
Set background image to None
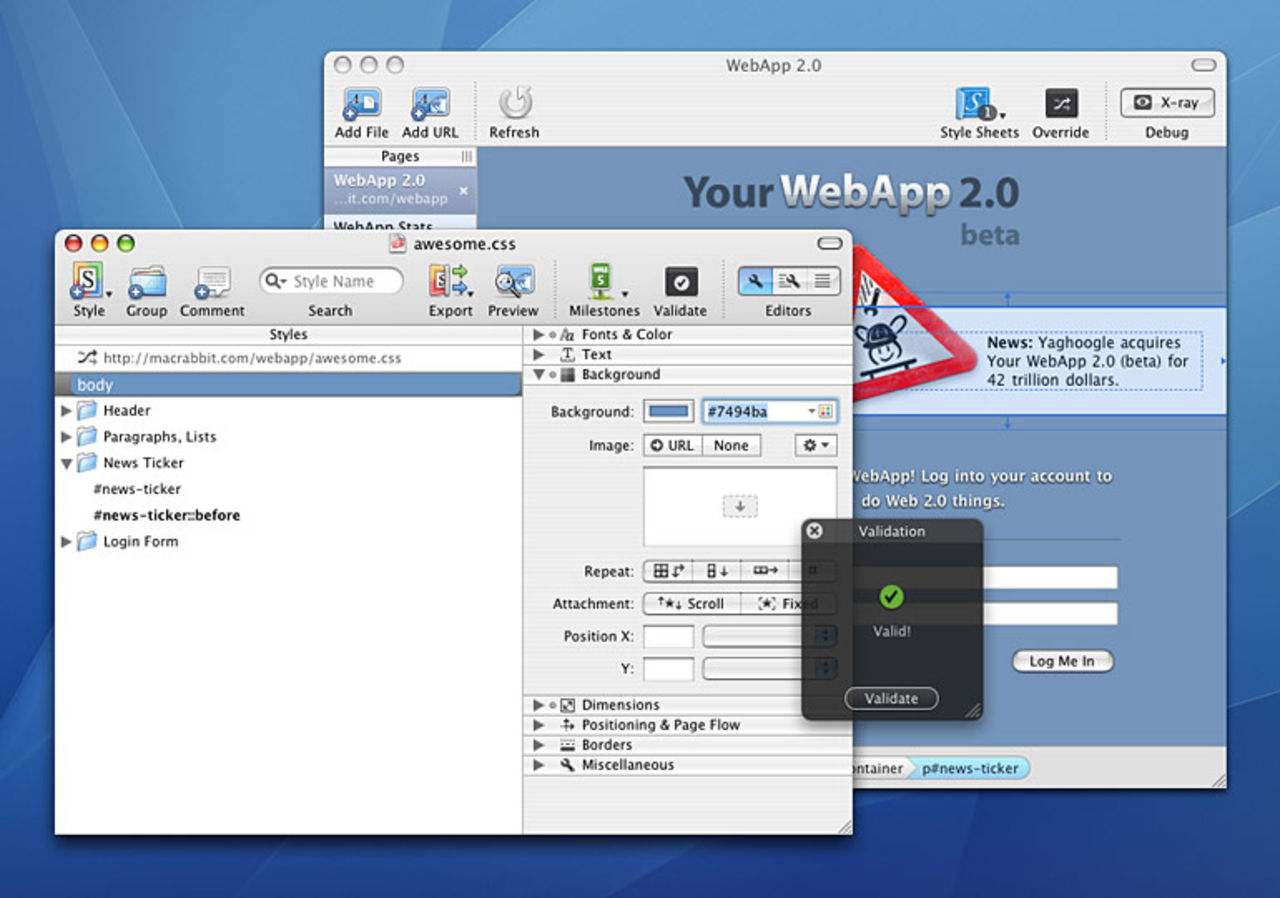click(731, 446)
